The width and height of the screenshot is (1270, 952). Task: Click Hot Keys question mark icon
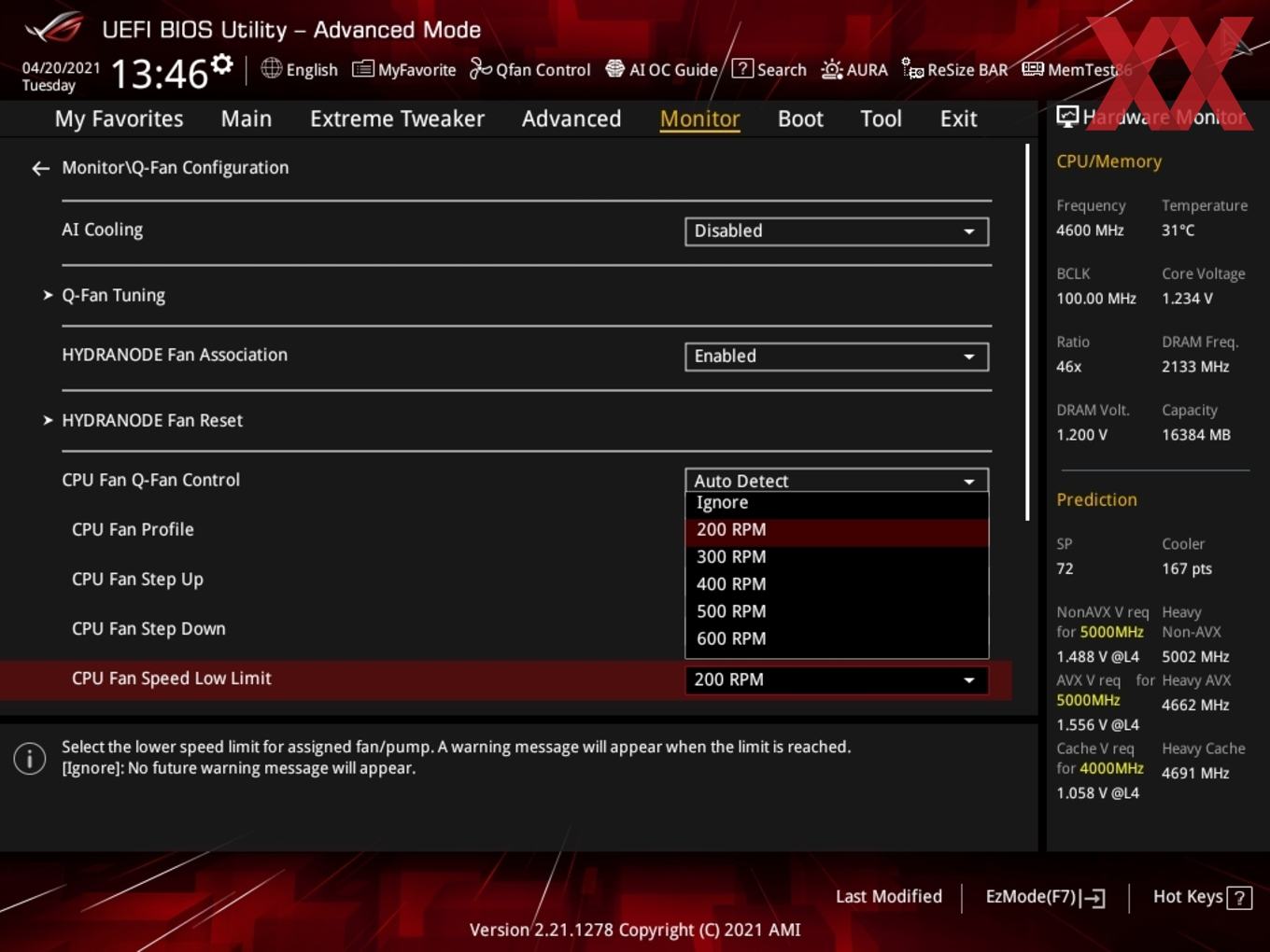coord(1239,898)
